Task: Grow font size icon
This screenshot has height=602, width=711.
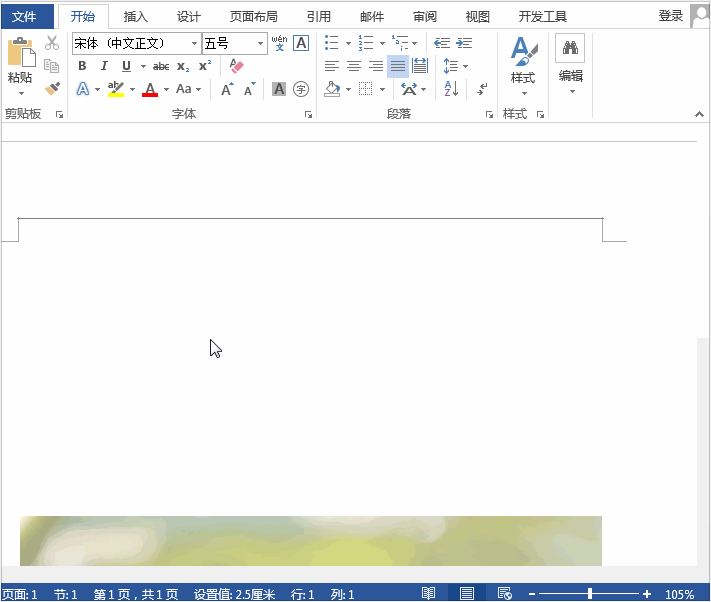Action: (227, 89)
